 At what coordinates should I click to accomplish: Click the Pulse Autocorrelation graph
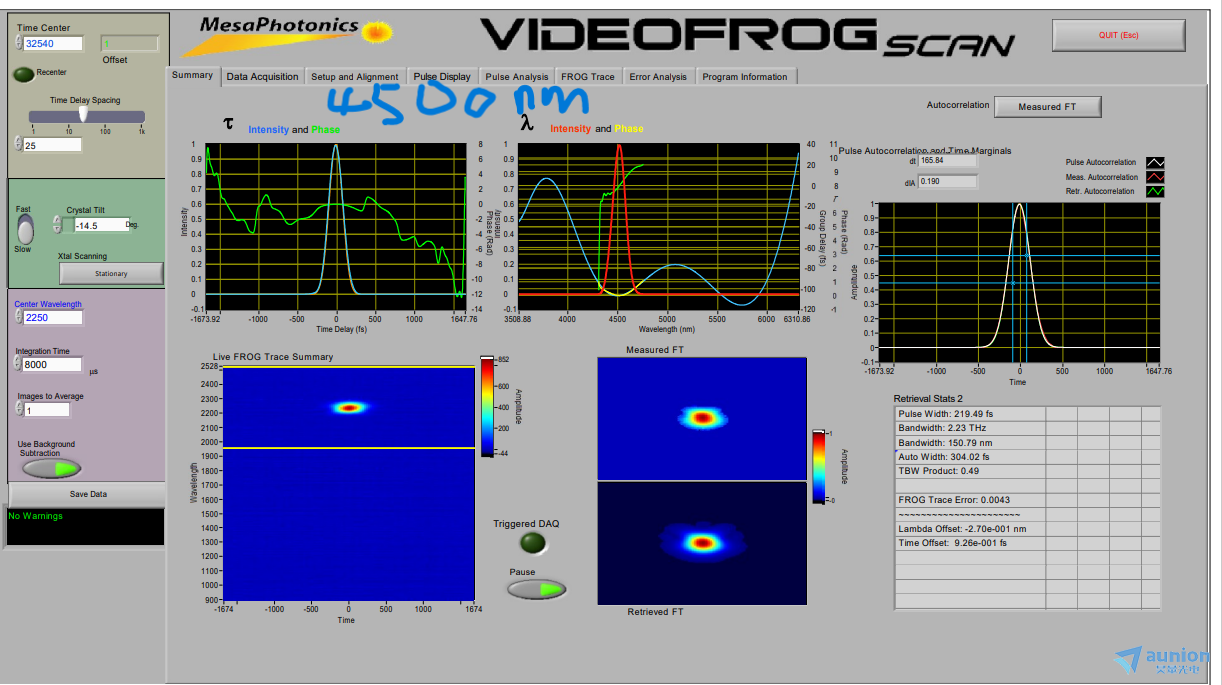(x=1019, y=282)
